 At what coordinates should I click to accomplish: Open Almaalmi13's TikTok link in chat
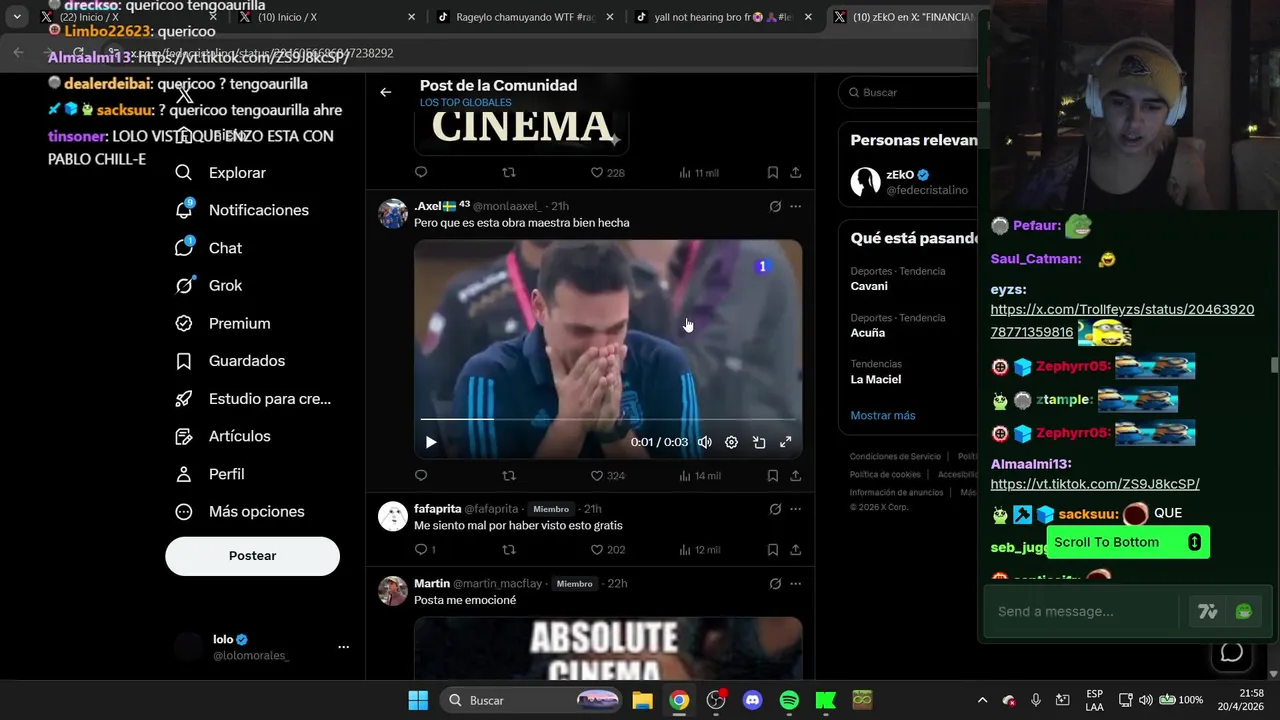click(x=1095, y=484)
